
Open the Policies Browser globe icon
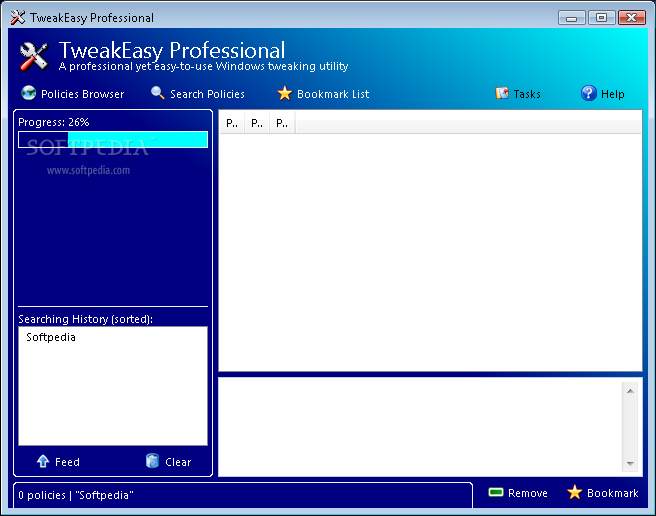[28, 93]
